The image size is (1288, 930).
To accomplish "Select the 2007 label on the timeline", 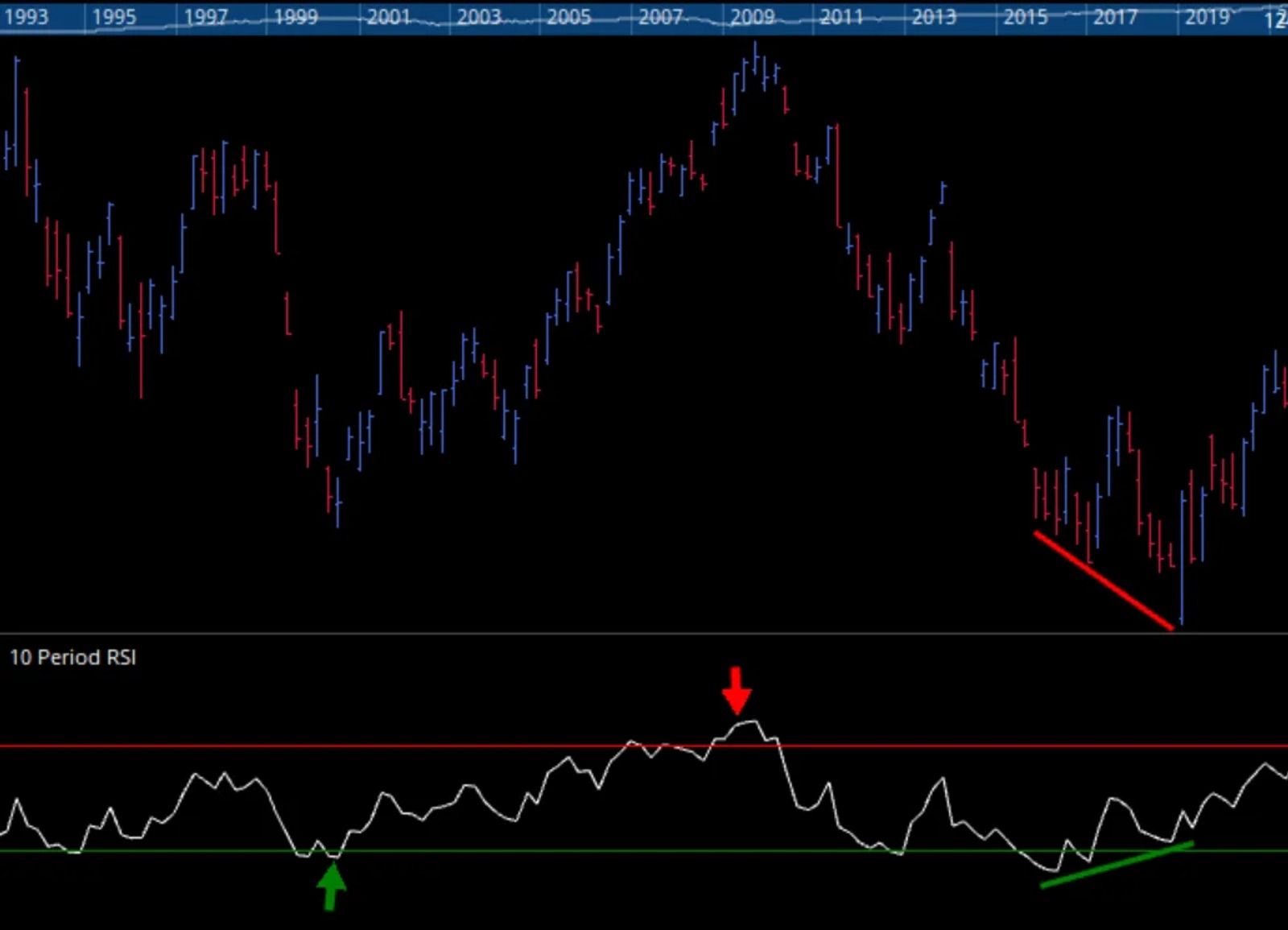I will [x=661, y=17].
